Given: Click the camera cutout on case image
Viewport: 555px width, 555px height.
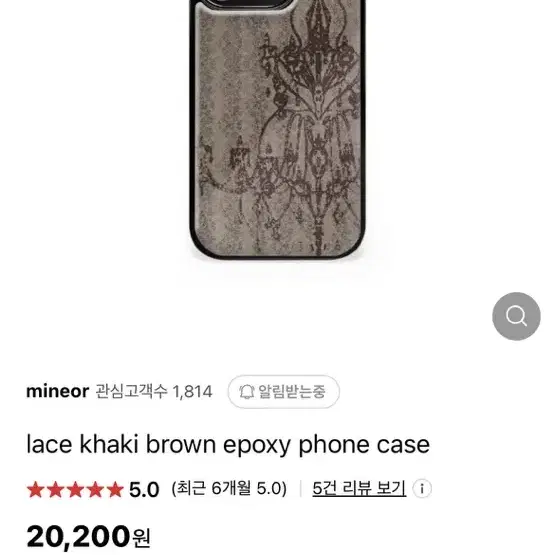Looking at the screenshot, I should [249, 4].
